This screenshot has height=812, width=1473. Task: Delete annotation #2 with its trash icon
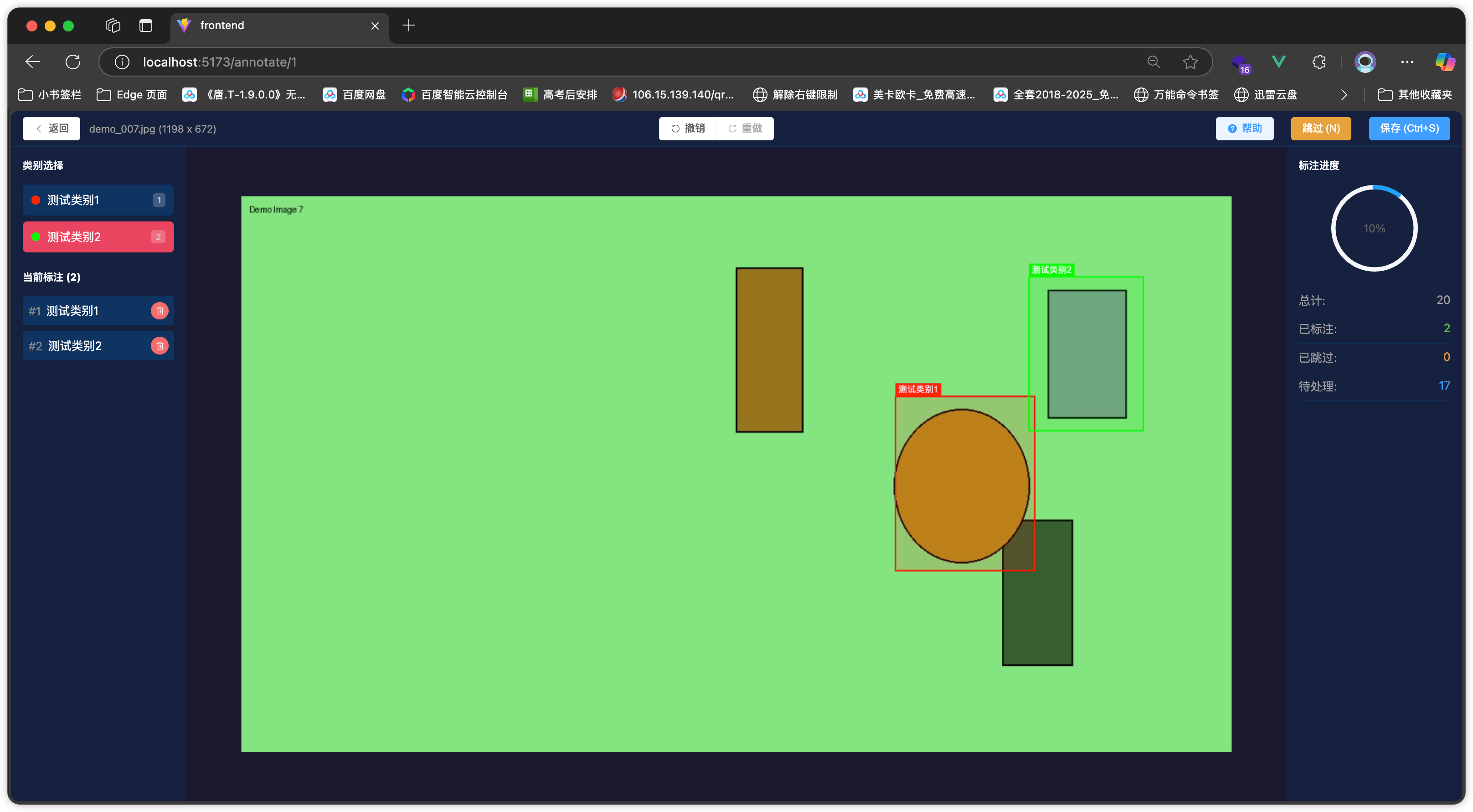tap(160, 345)
